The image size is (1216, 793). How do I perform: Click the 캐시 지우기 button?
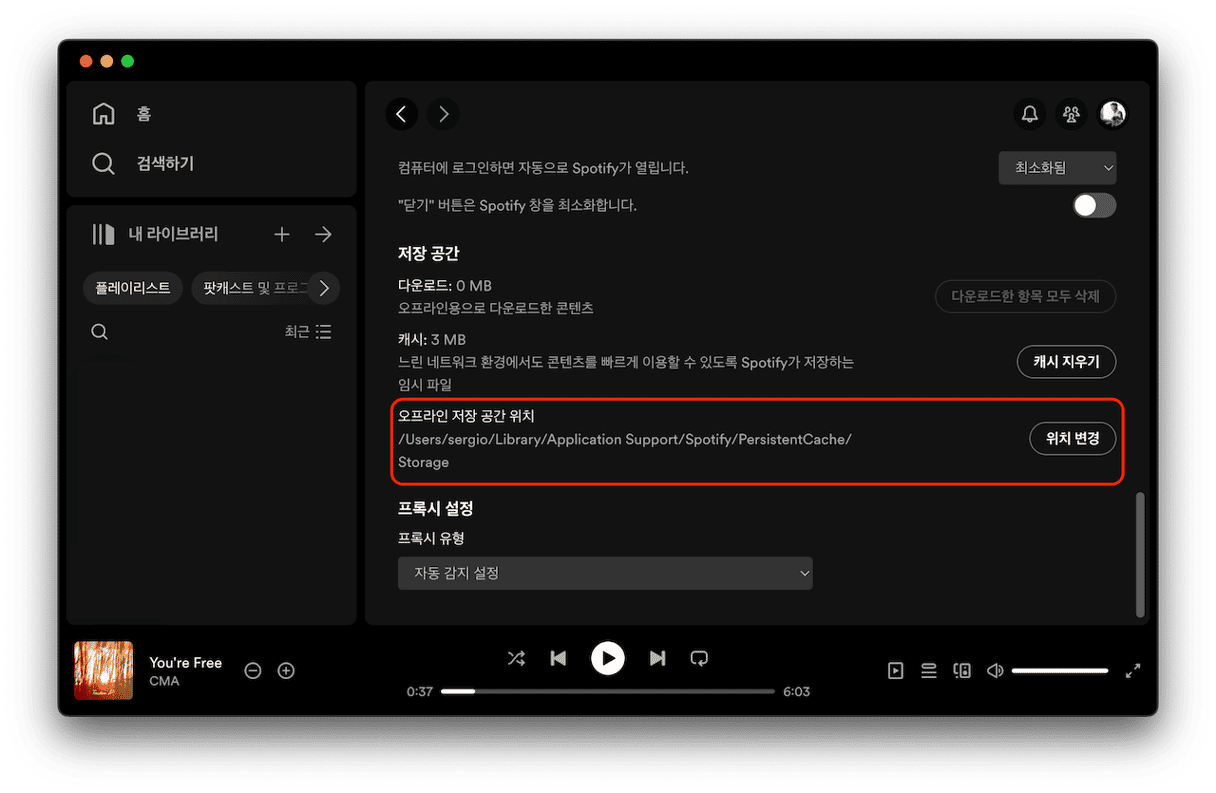pos(1066,361)
